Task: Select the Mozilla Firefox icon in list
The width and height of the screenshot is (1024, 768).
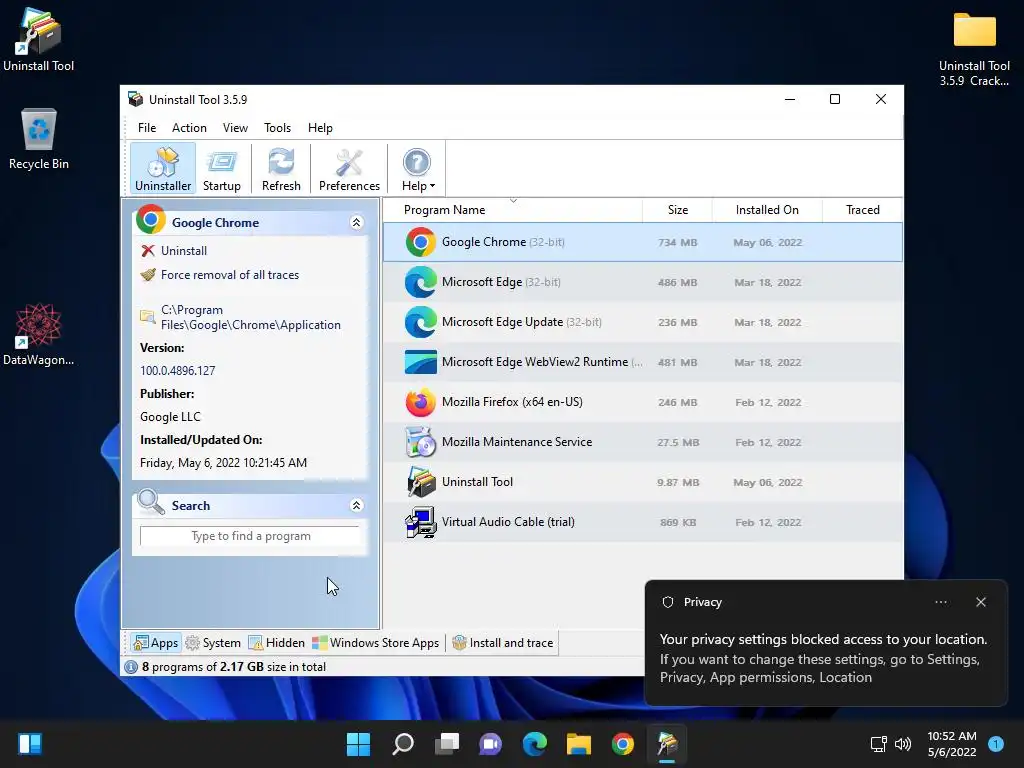Action: (421, 402)
